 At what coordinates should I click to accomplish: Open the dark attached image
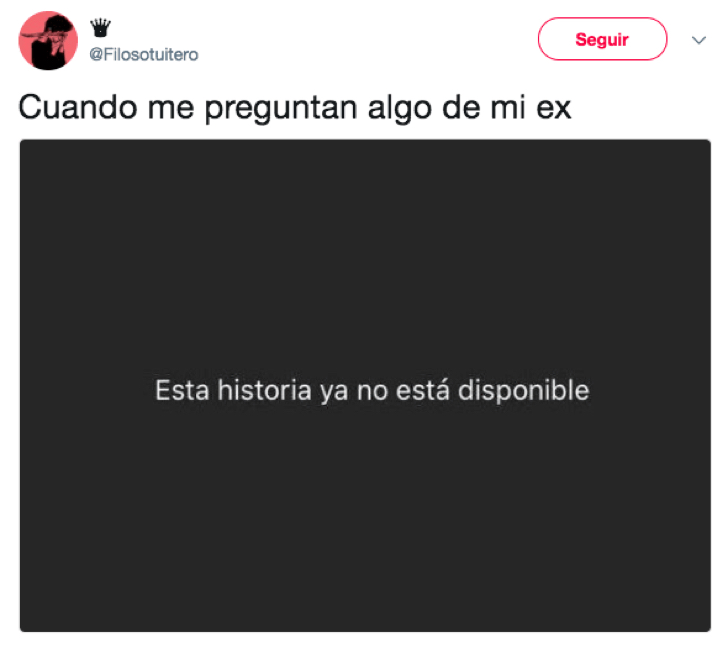click(365, 385)
